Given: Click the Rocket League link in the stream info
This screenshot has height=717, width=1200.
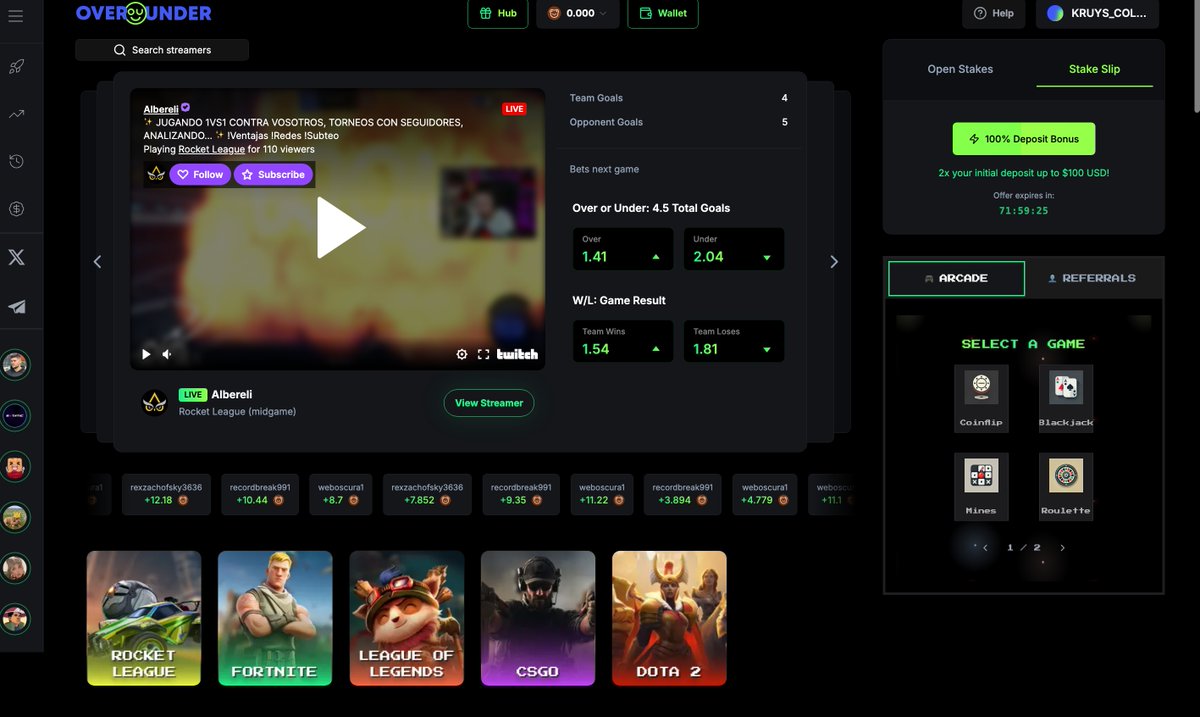Looking at the screenshot, I should pyautogui.click(x=211, y=149).
